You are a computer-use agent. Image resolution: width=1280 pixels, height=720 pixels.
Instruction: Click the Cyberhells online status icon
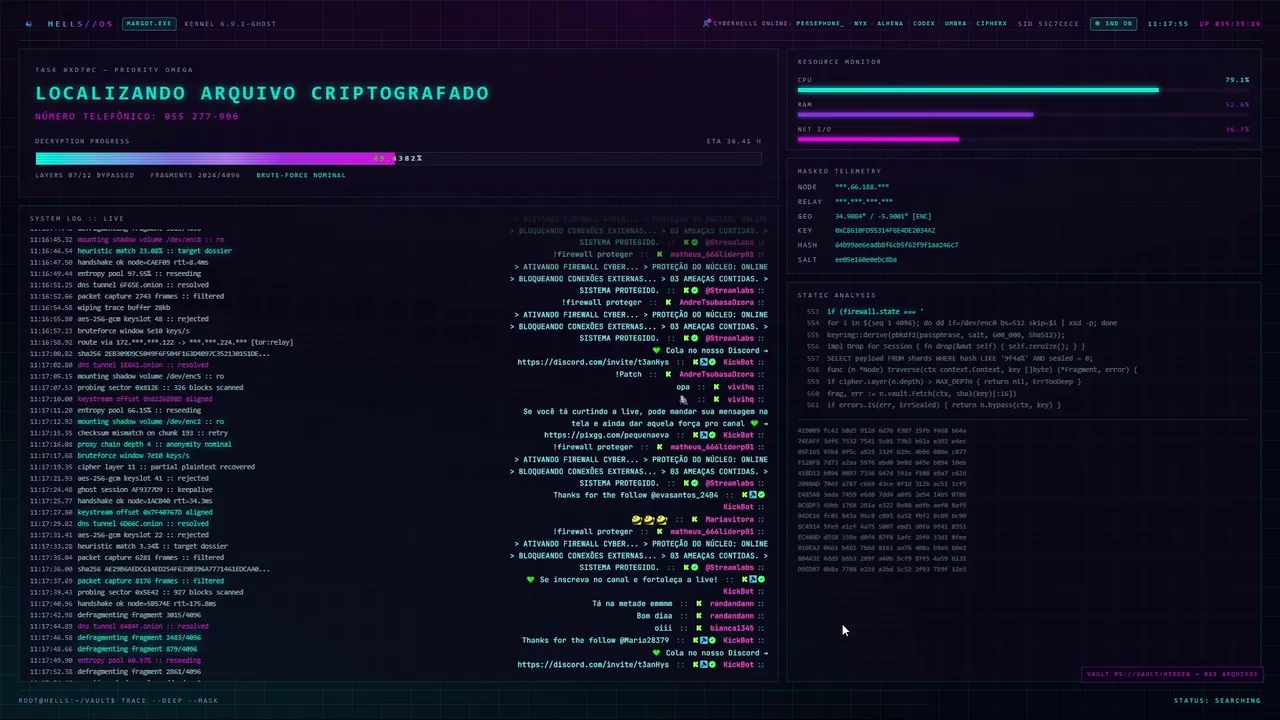707,23
